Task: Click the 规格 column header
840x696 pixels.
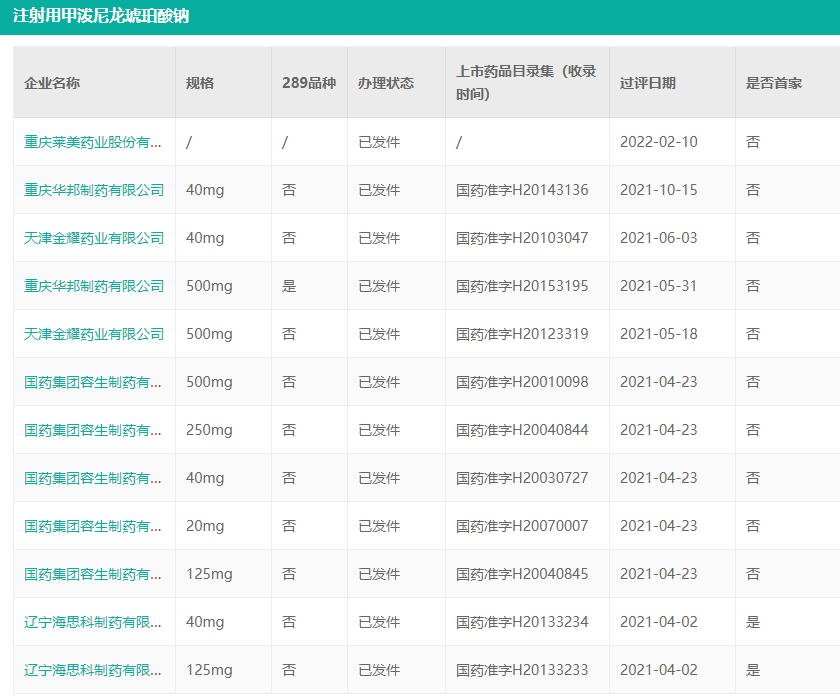Action: pos(200,83)
